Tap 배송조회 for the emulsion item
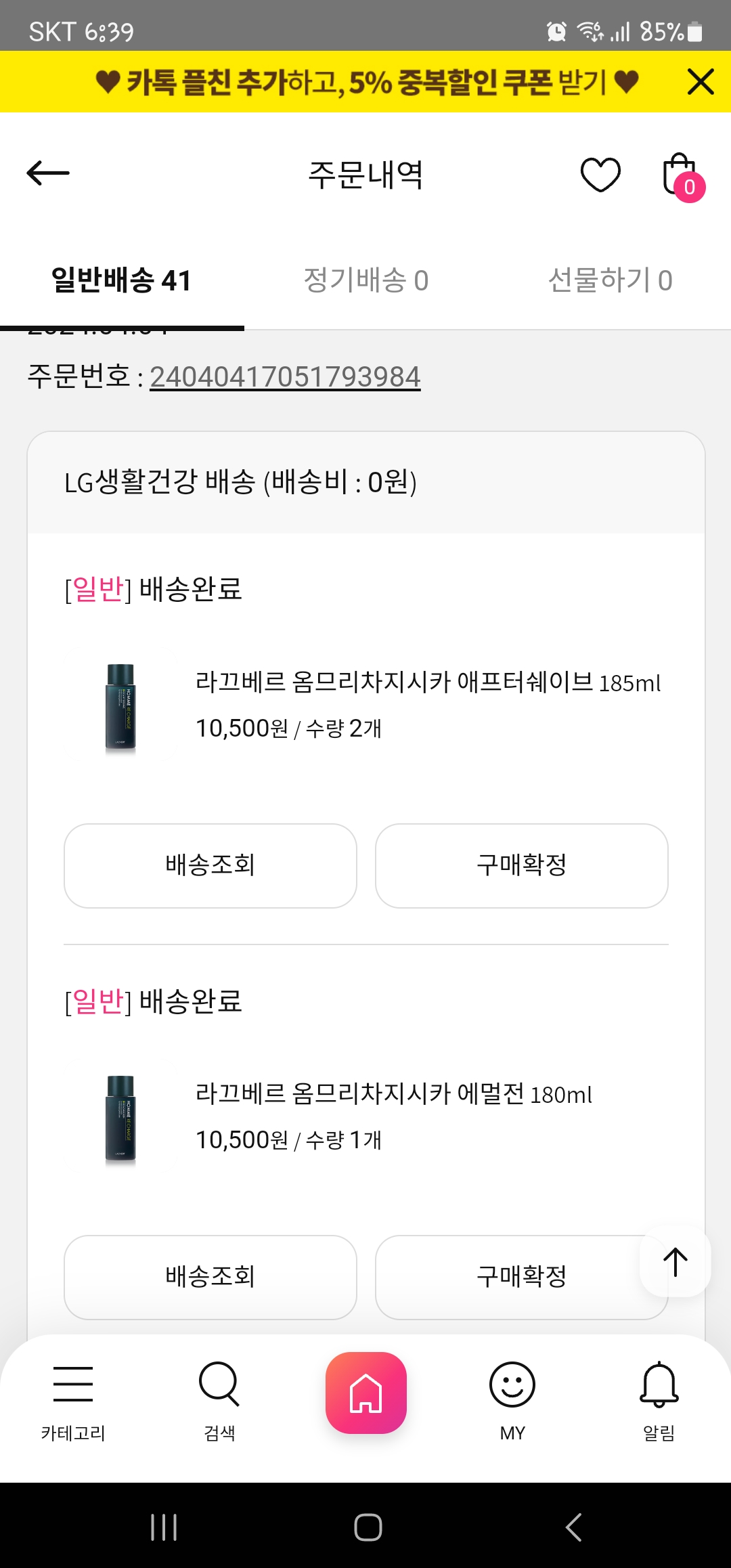Screen dimensions: 731x1568 point(211,1277)
